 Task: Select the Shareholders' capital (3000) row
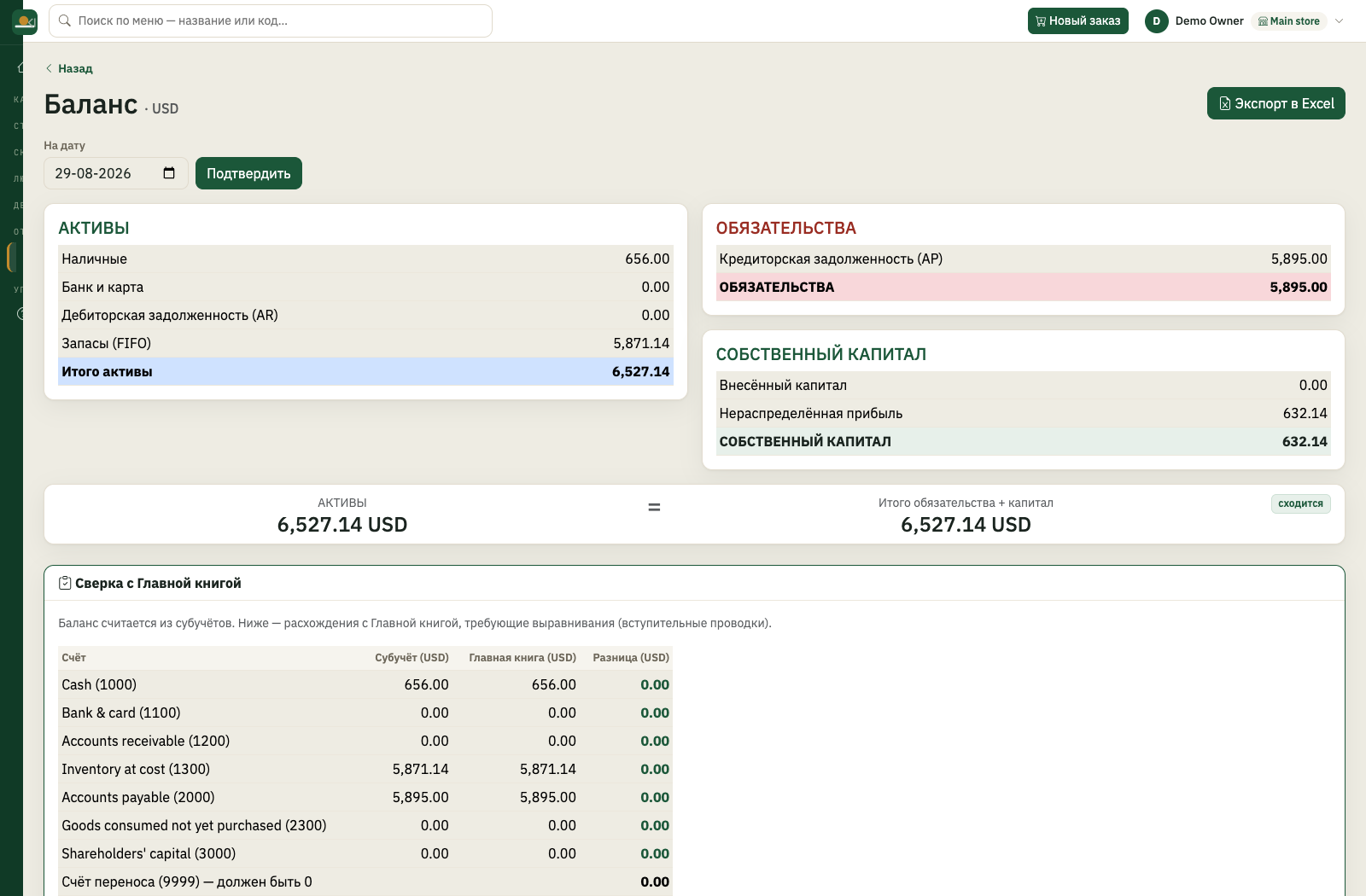(x=365, y=853)
